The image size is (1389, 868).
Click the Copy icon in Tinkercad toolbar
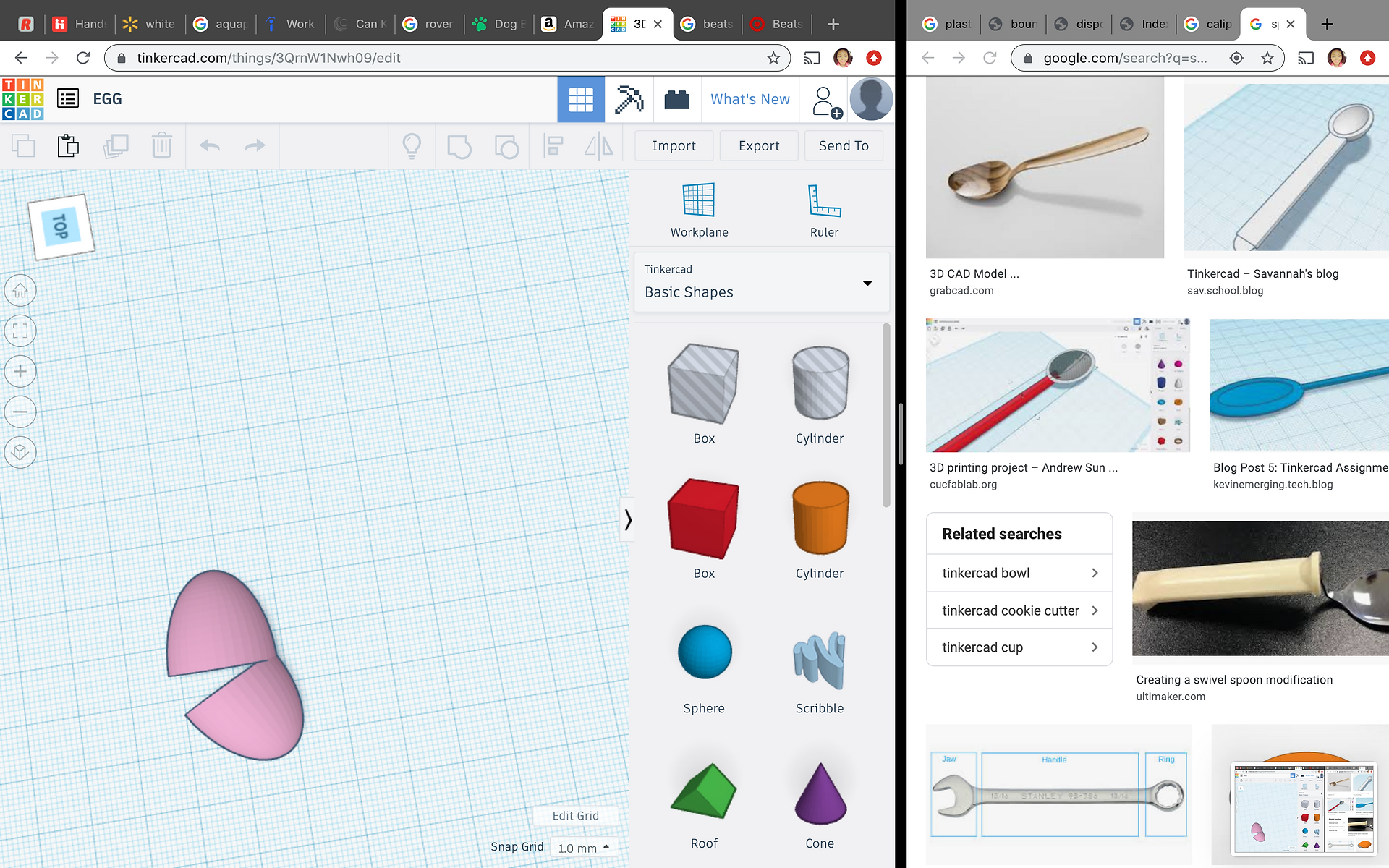pos(23,146)
